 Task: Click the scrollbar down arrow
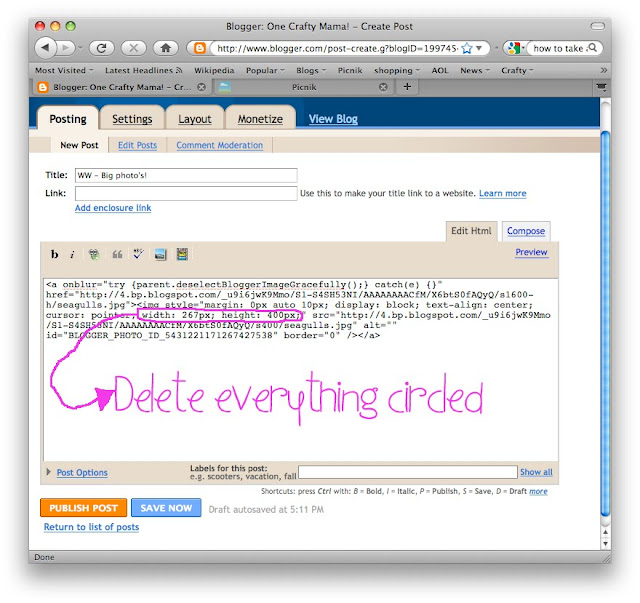pos(605,544)
